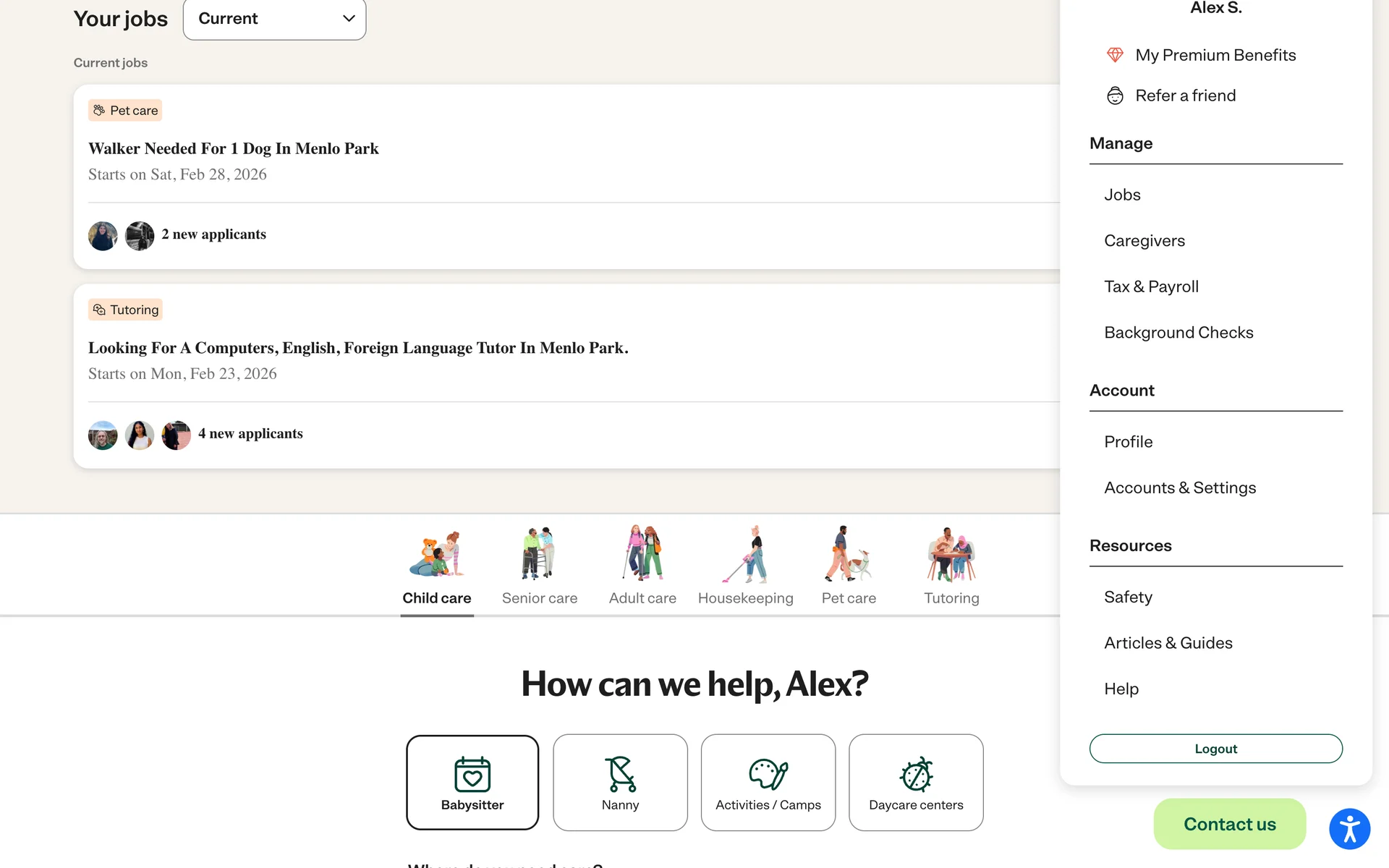The width and height of the screenshot is (1389, 868).
Task: Click the My Premium Benefits diamond icon
Action: coord(1115,55)
